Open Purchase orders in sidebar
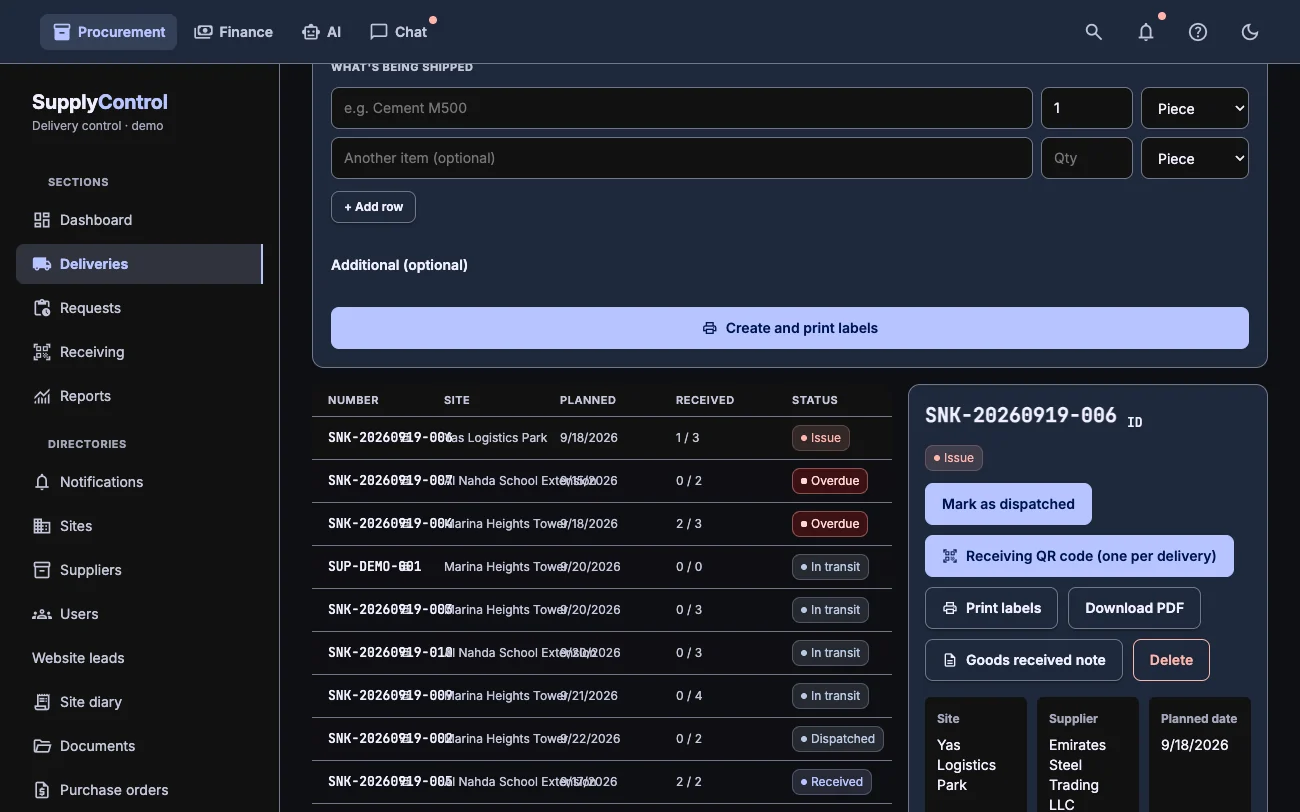This screenshot has height=812, width=1300. [x=140, y=790]
